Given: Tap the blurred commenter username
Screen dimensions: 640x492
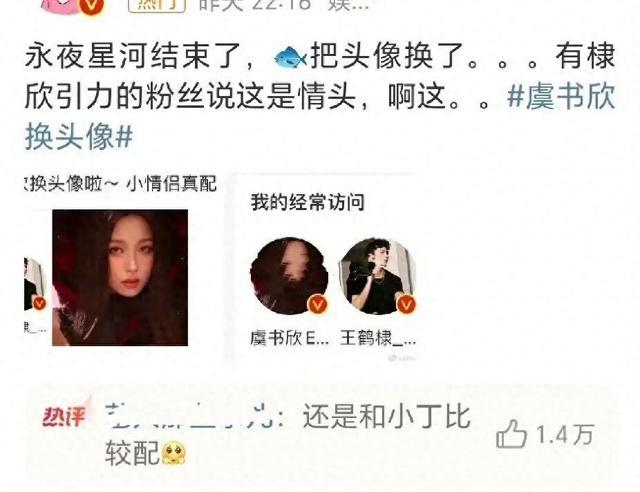Looking at the screenshot, I should pyautogui.click(x=189, y=416).
